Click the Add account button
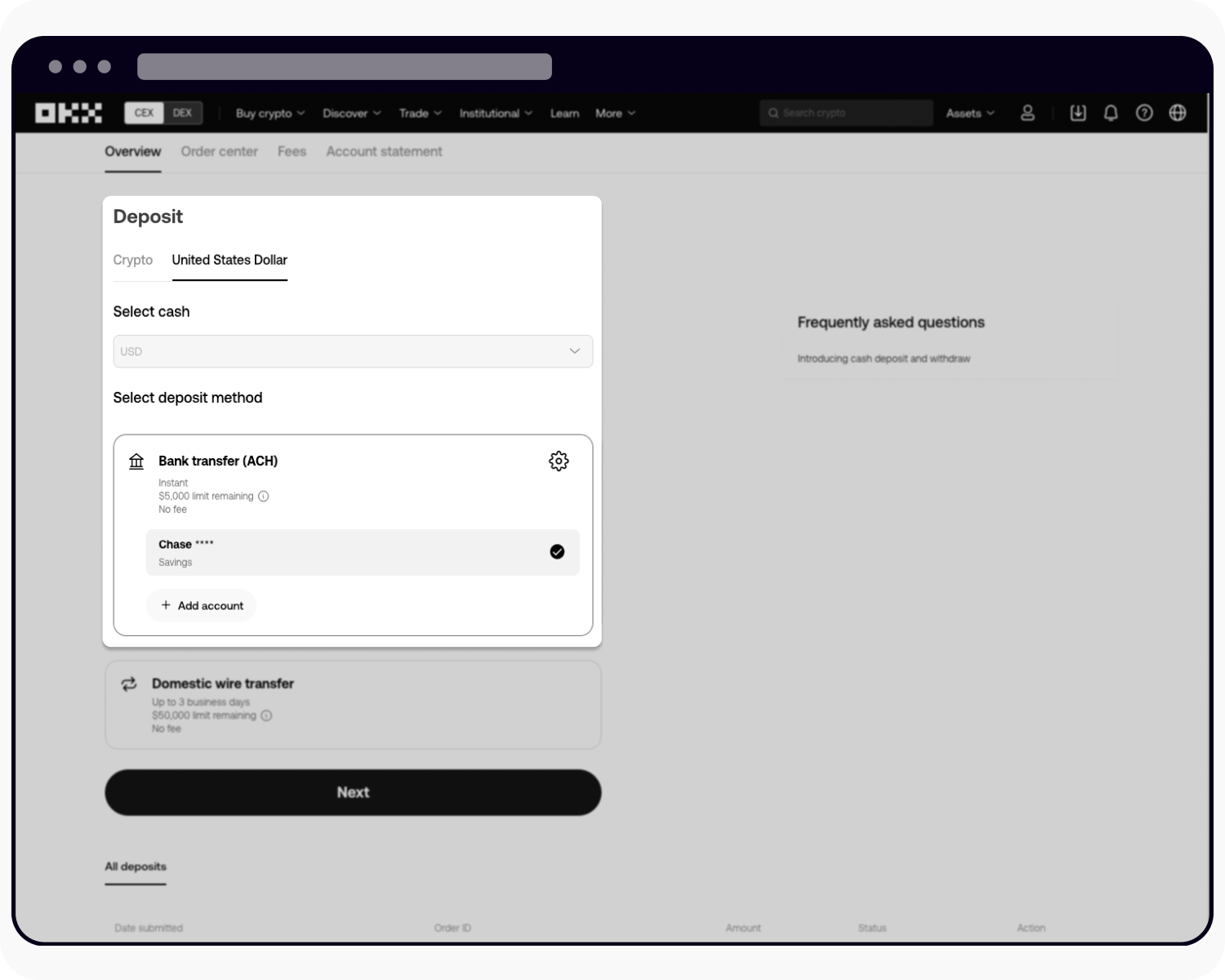The height and width of the screenshot is (980, 1225). tap(201, 605)
